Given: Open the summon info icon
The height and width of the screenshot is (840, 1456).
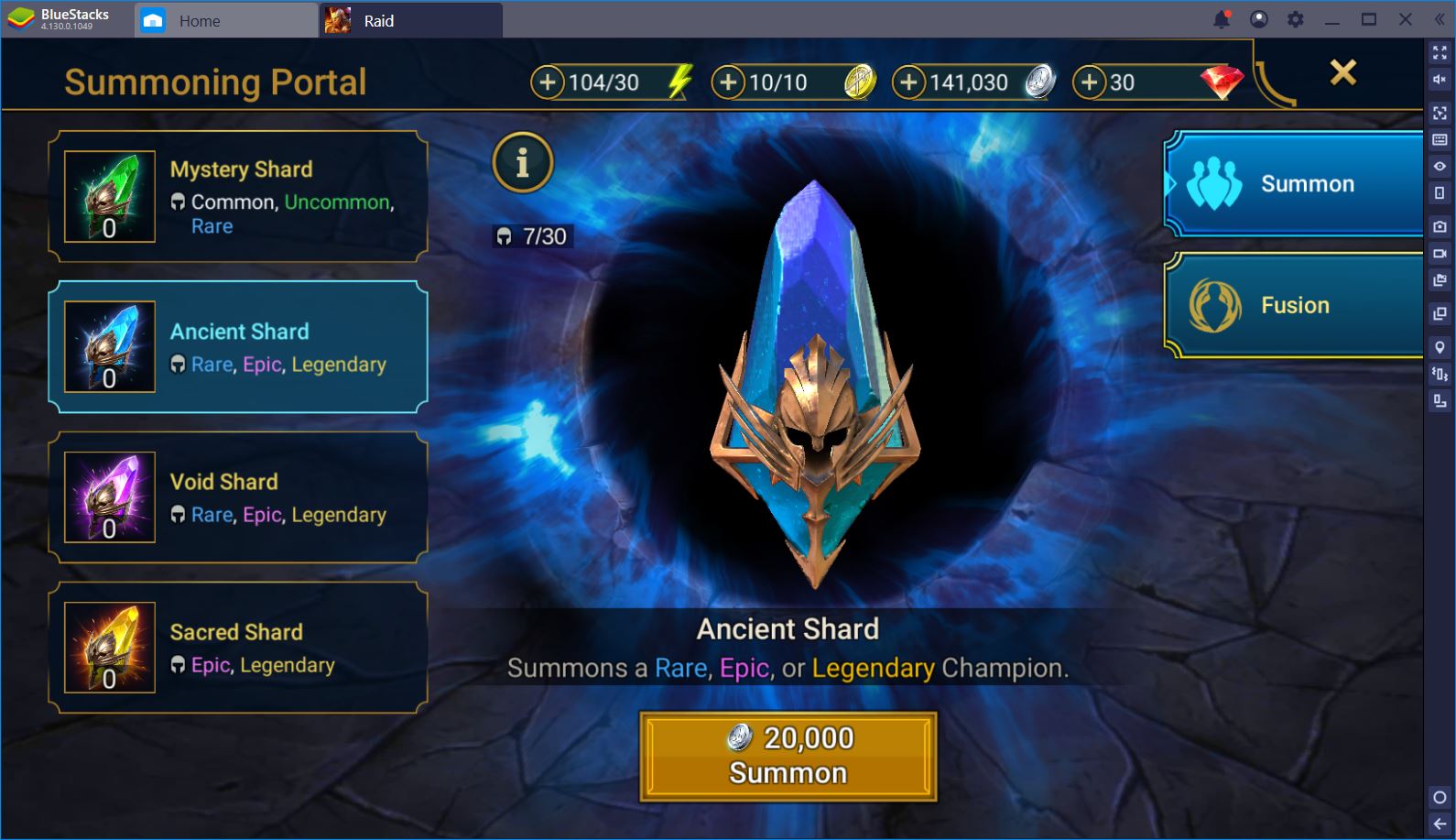Looking at the screenshot, I should click(x=522, y=163).
